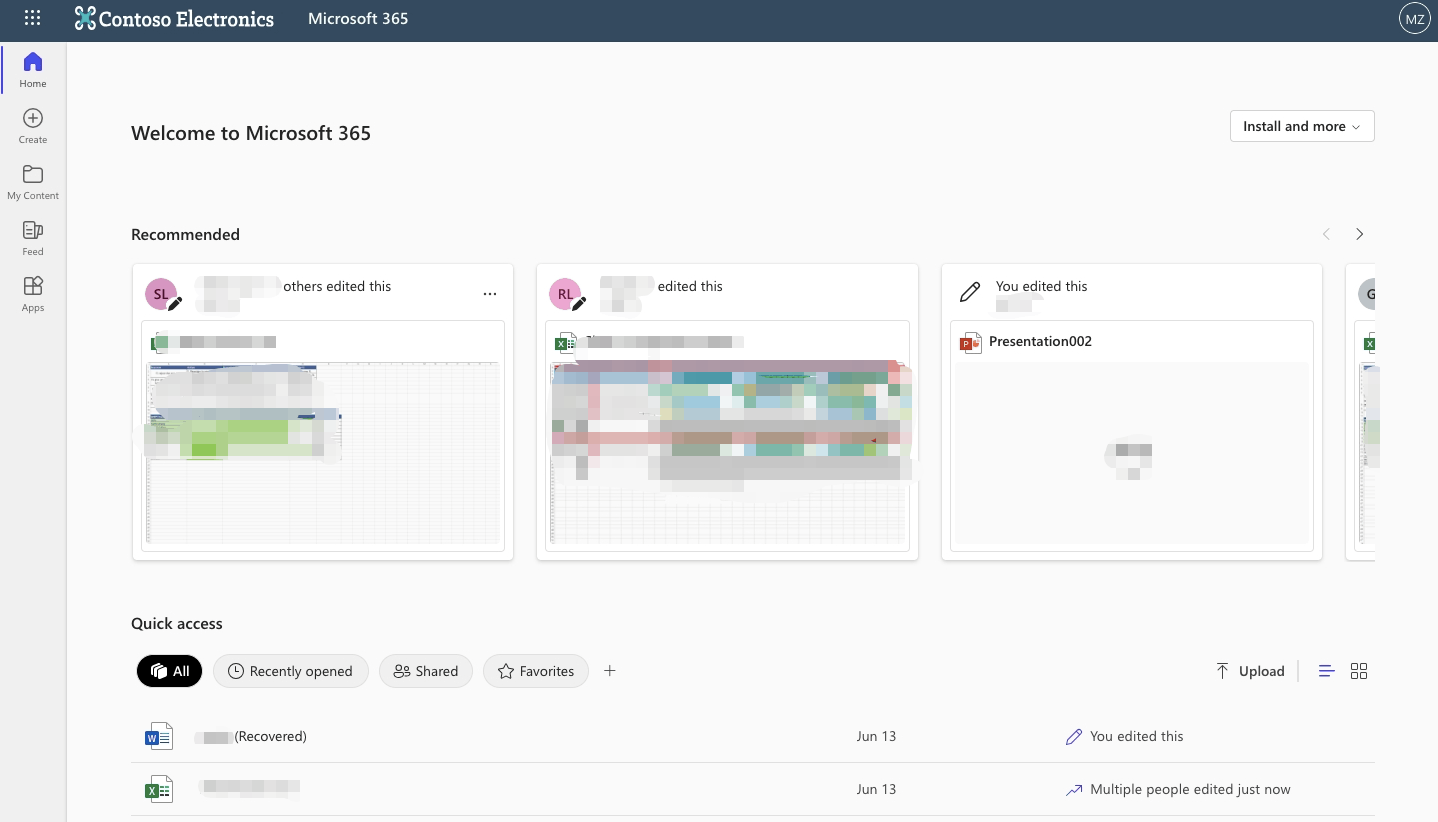This screenshot has height=822, width=1438.
Task: Click the PowerPoint icon beside Presentation002
Action: tap(970, 342)
